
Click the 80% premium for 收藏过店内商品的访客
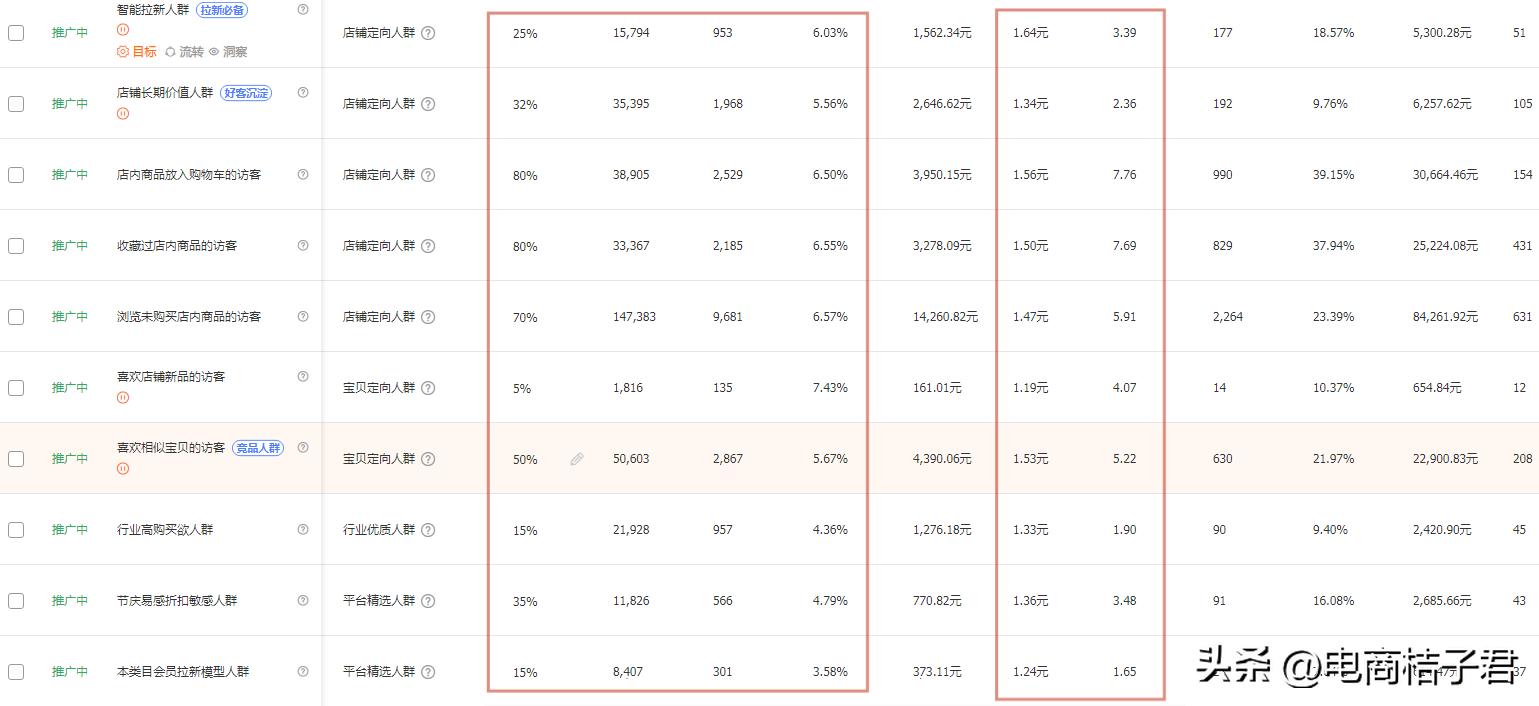(525, 247)
